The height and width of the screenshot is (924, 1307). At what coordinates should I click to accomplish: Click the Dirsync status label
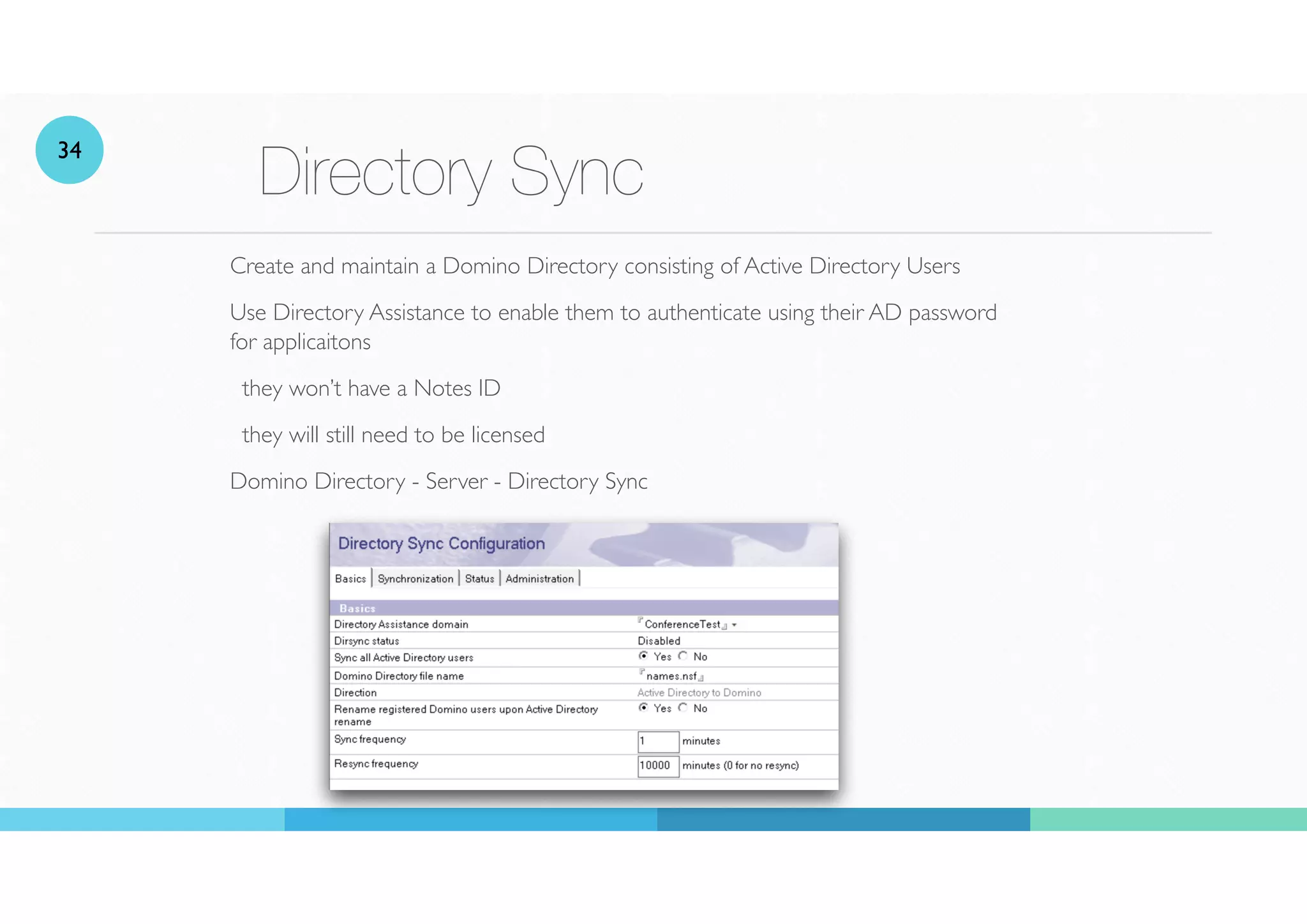[366, 641]
